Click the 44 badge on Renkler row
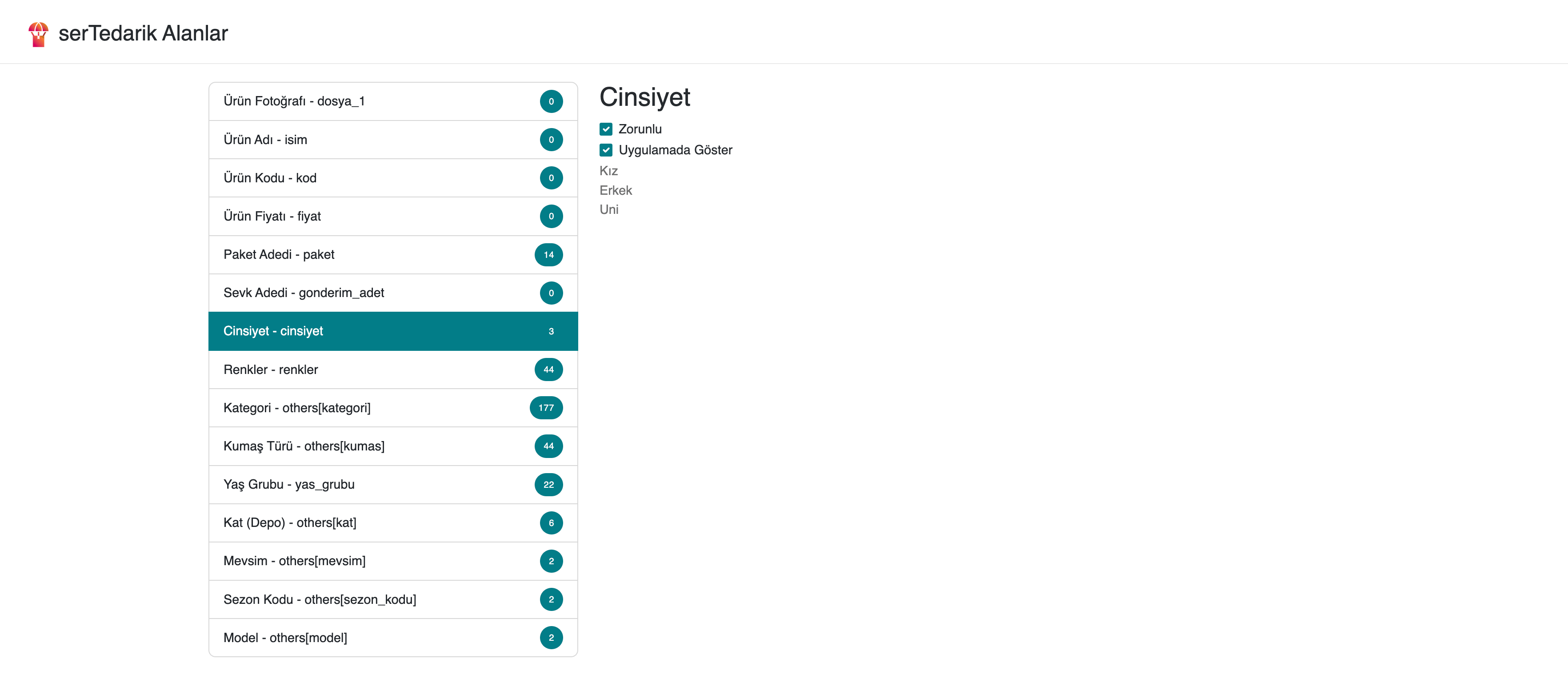Image resolution: width=1568 pixels, height=699 pixels. [548, 370]
